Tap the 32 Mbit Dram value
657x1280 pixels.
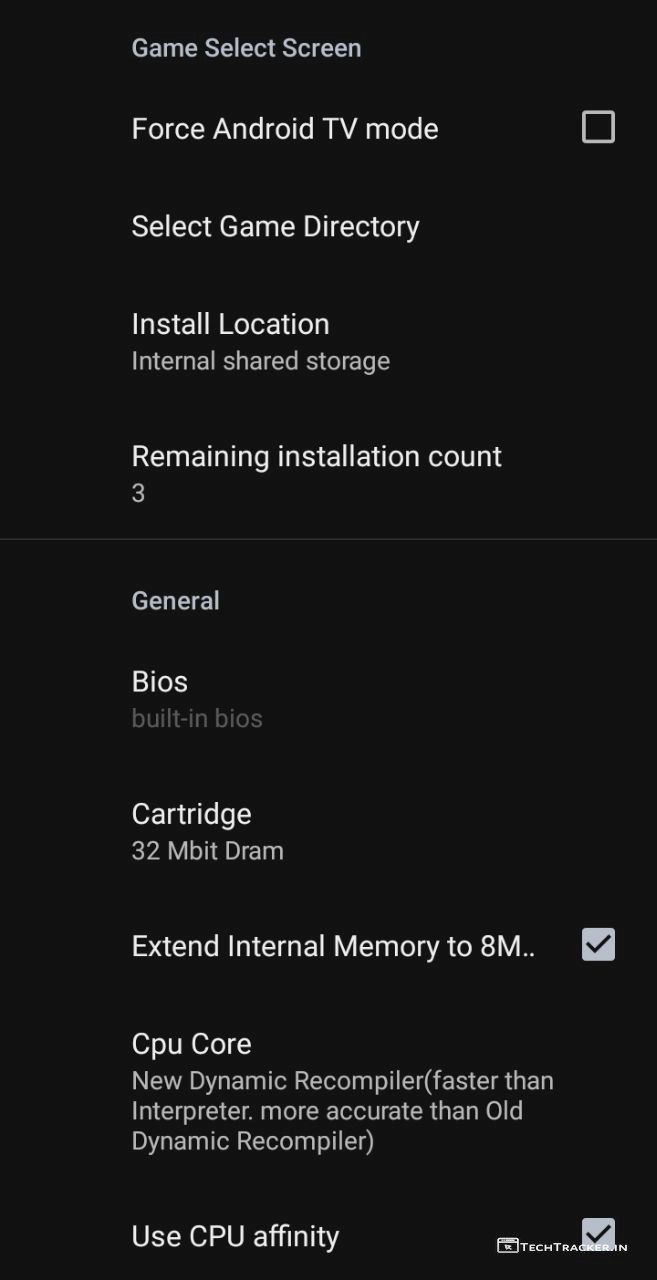pyautogui.click(x=207, y=851)
